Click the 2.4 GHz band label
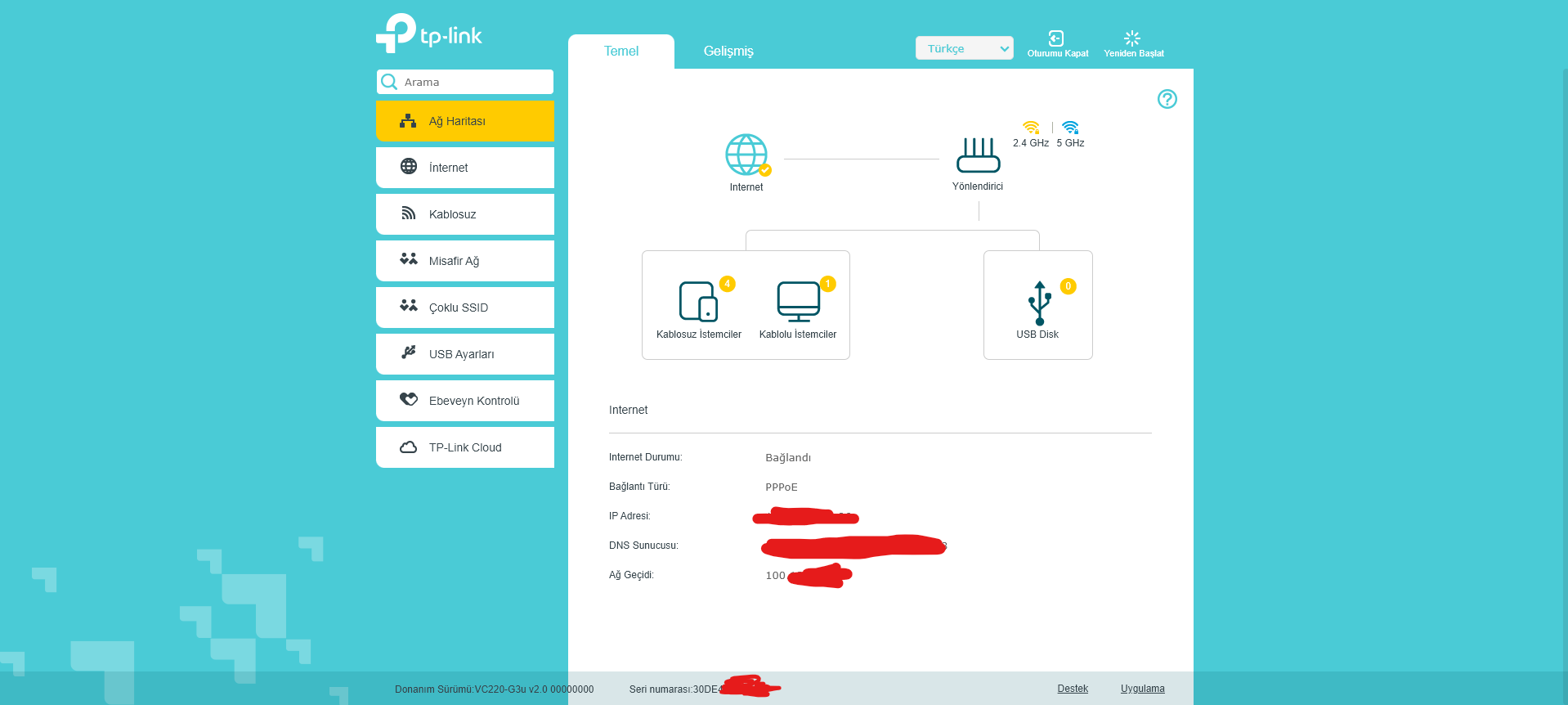Screen dimensions: 1568x705 point(1031,143)
